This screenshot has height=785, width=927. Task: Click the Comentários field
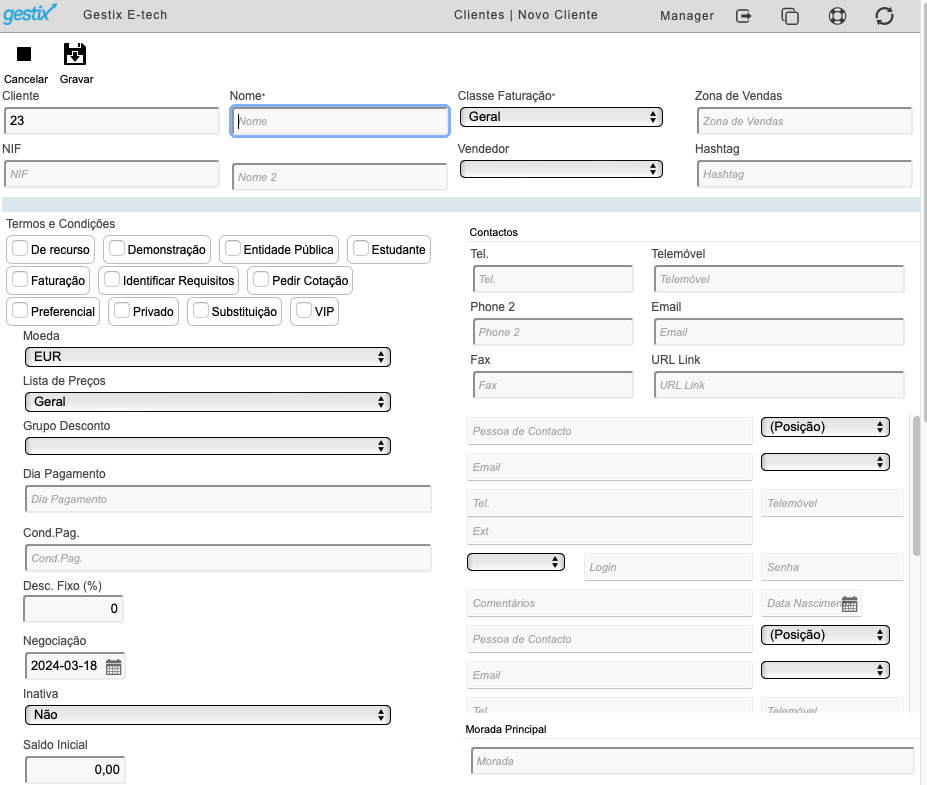click(610, 604)
